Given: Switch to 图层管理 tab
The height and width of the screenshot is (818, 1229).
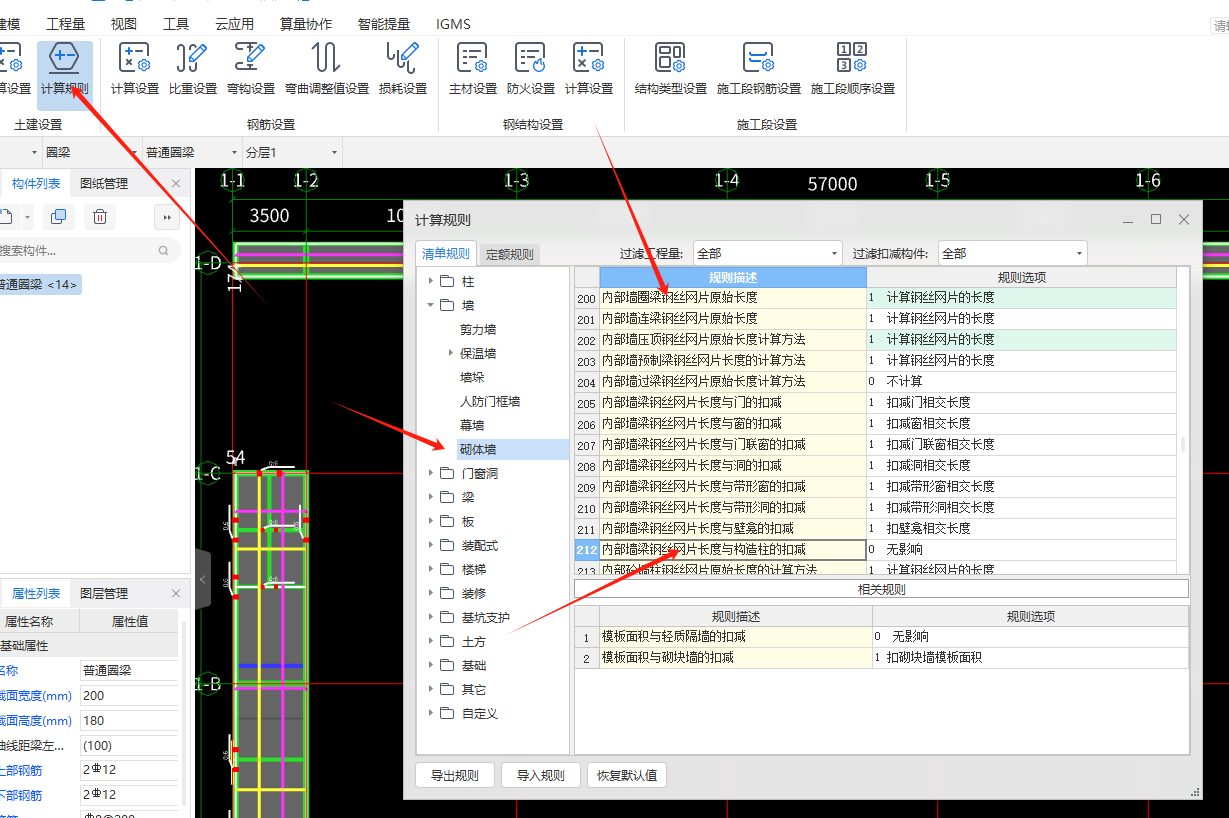Looking at the screenshot, I should (104, 593).
